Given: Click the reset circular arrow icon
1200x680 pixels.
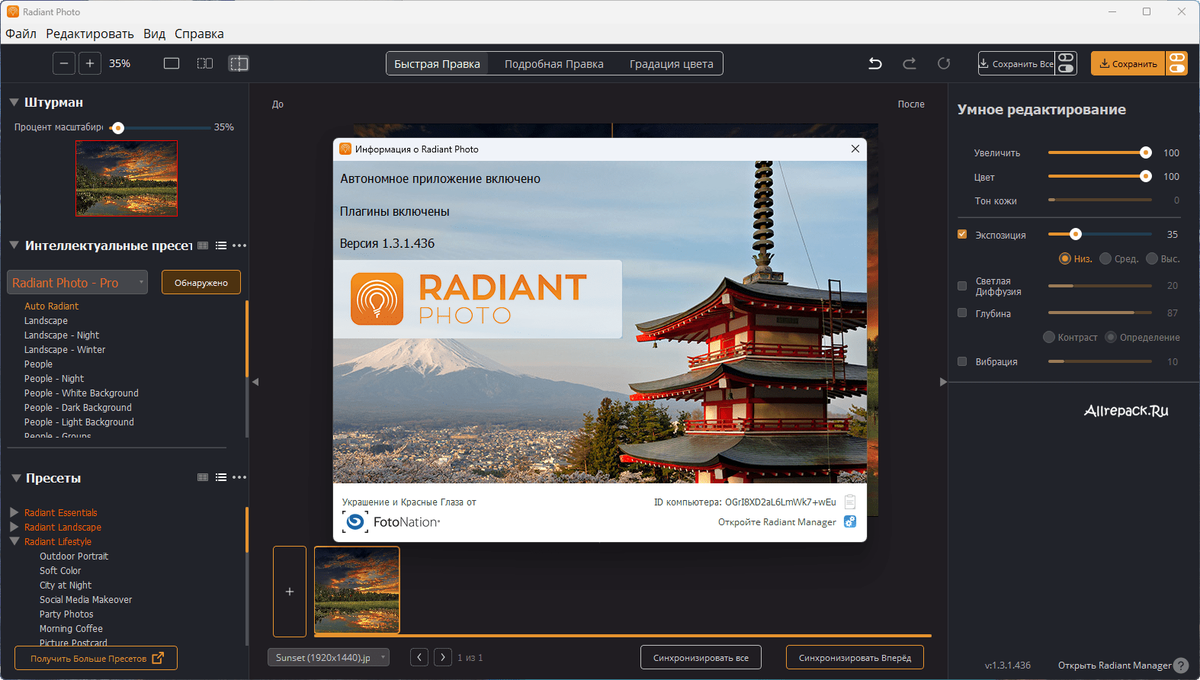Looking at the screenshot, I should (x=943, y=64).
